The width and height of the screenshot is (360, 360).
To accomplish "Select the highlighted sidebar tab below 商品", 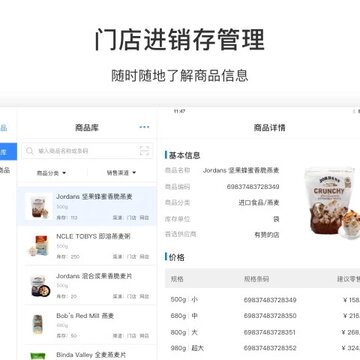I will [8, 152].
